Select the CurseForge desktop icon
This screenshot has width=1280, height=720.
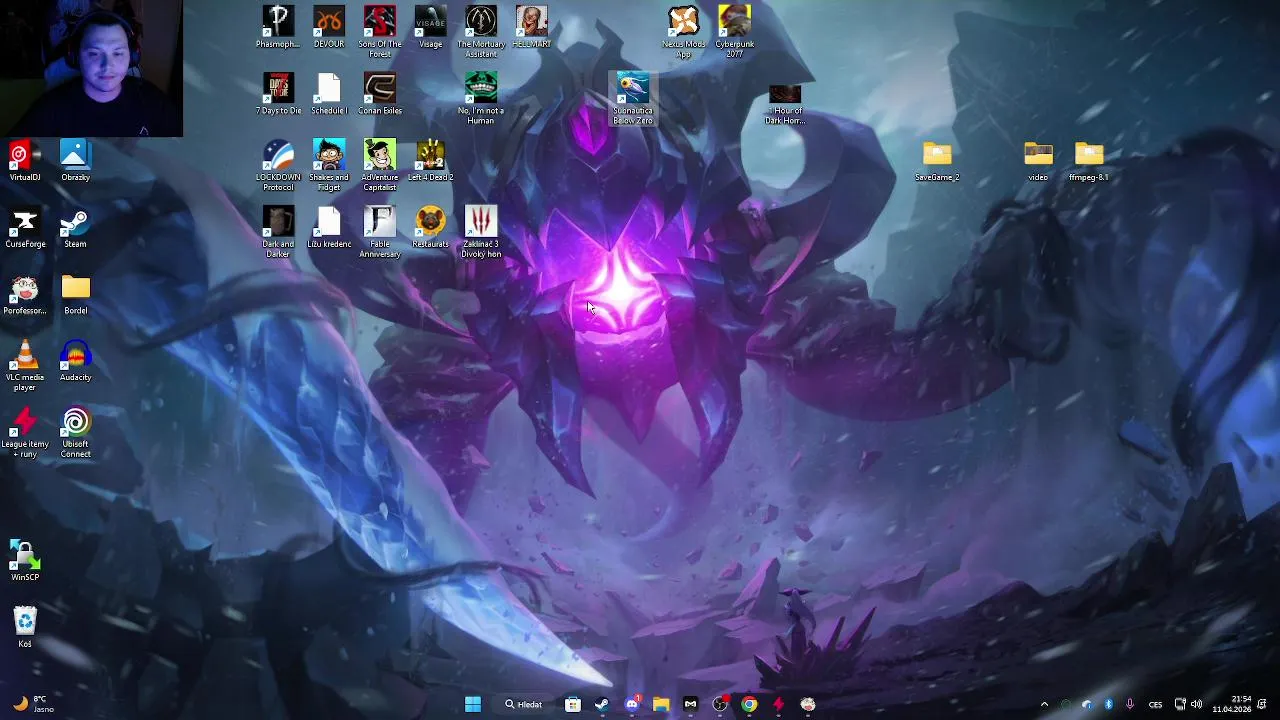pos(25,227)
